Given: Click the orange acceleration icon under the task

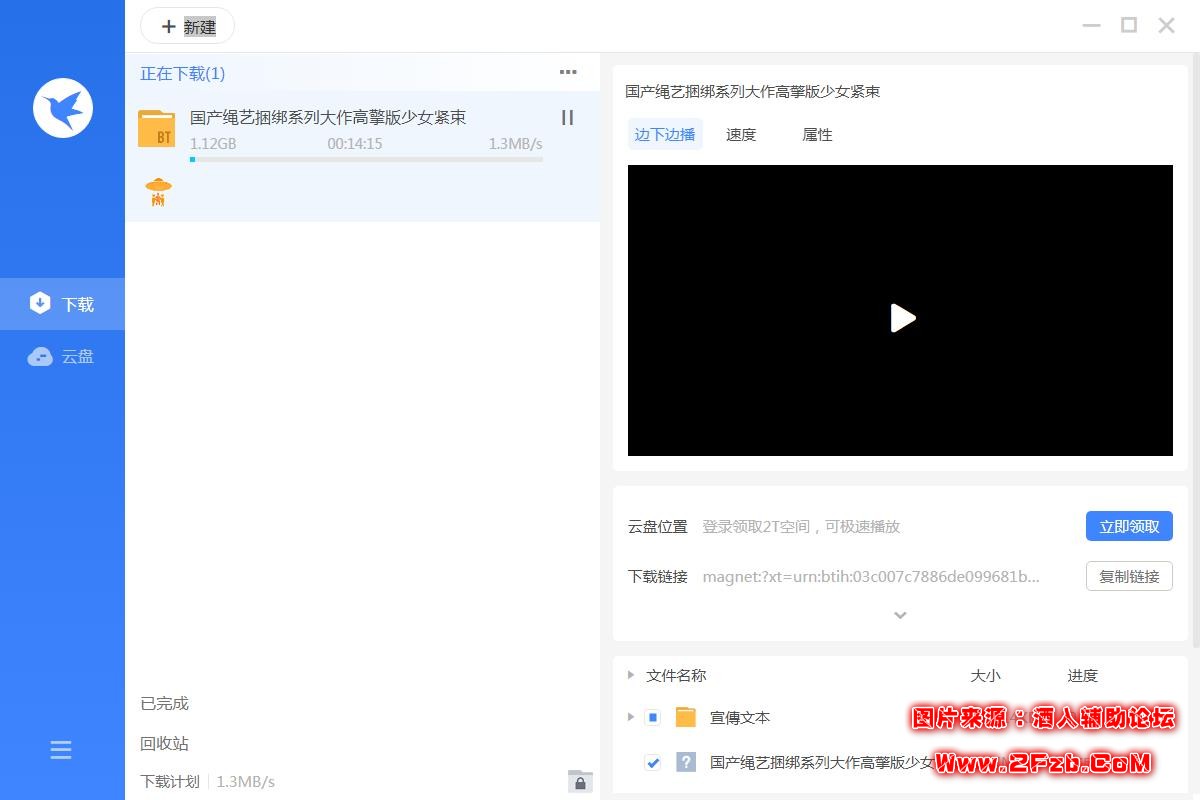Looking at the screenshot, I should point(158,191).
